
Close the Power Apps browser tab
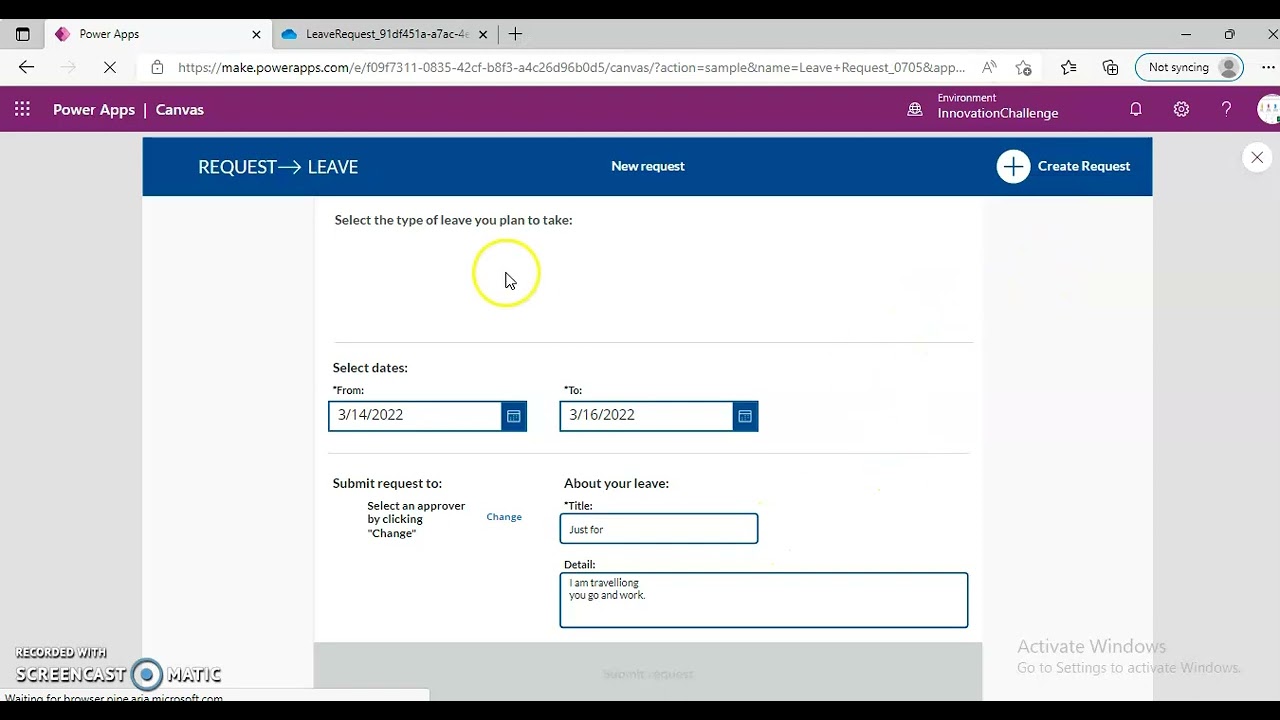(256, 34)
